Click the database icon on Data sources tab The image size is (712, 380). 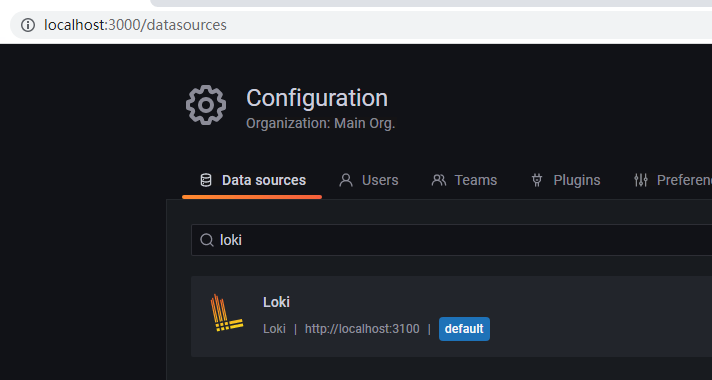[206, 180]
